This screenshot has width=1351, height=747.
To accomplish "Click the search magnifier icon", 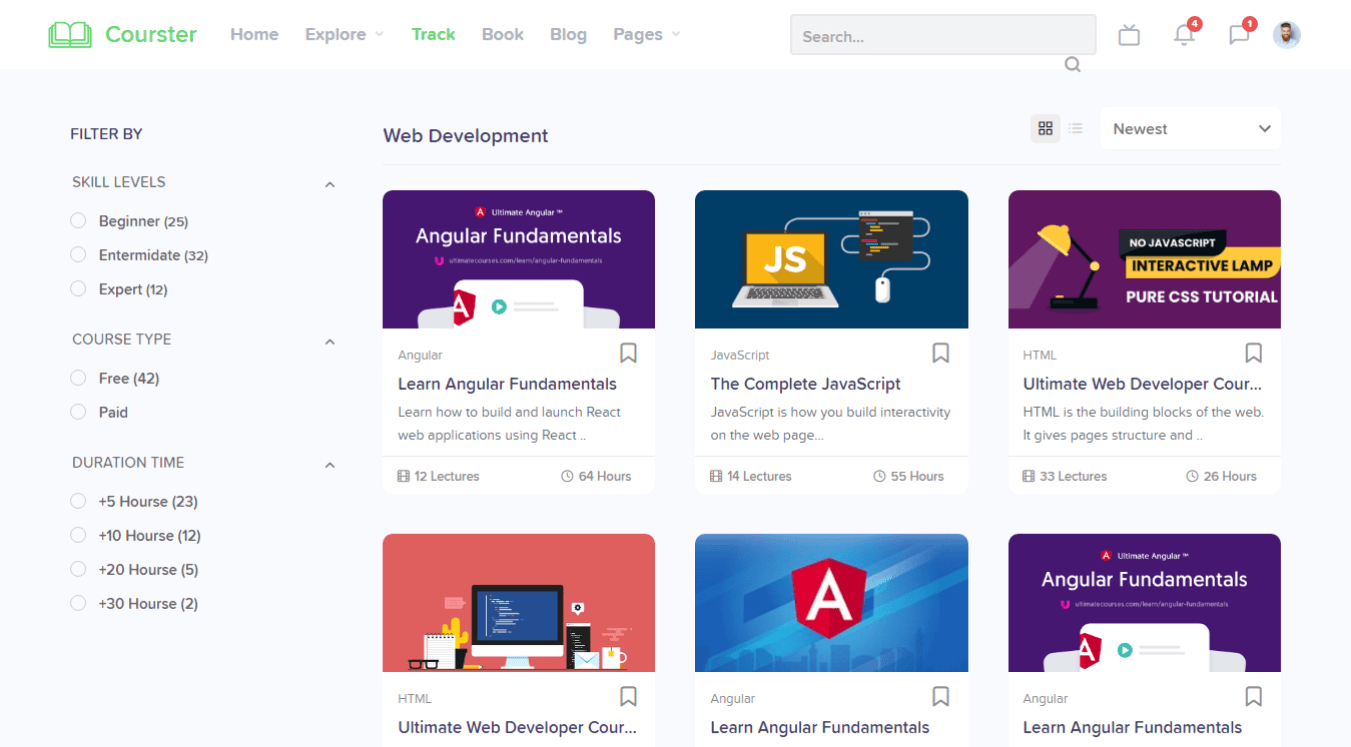I will pyautogui.click(x=1072, y=65).
